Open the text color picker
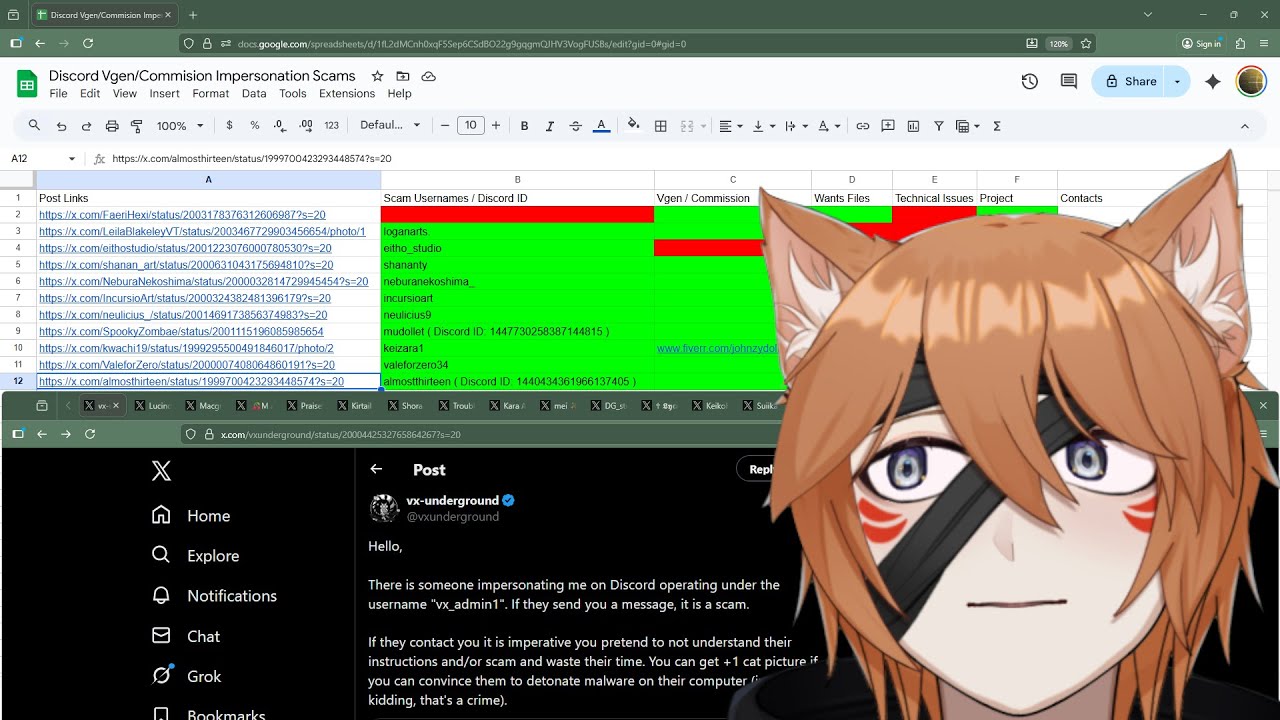This screenshot has height=720, width=1280. (601, 126)
